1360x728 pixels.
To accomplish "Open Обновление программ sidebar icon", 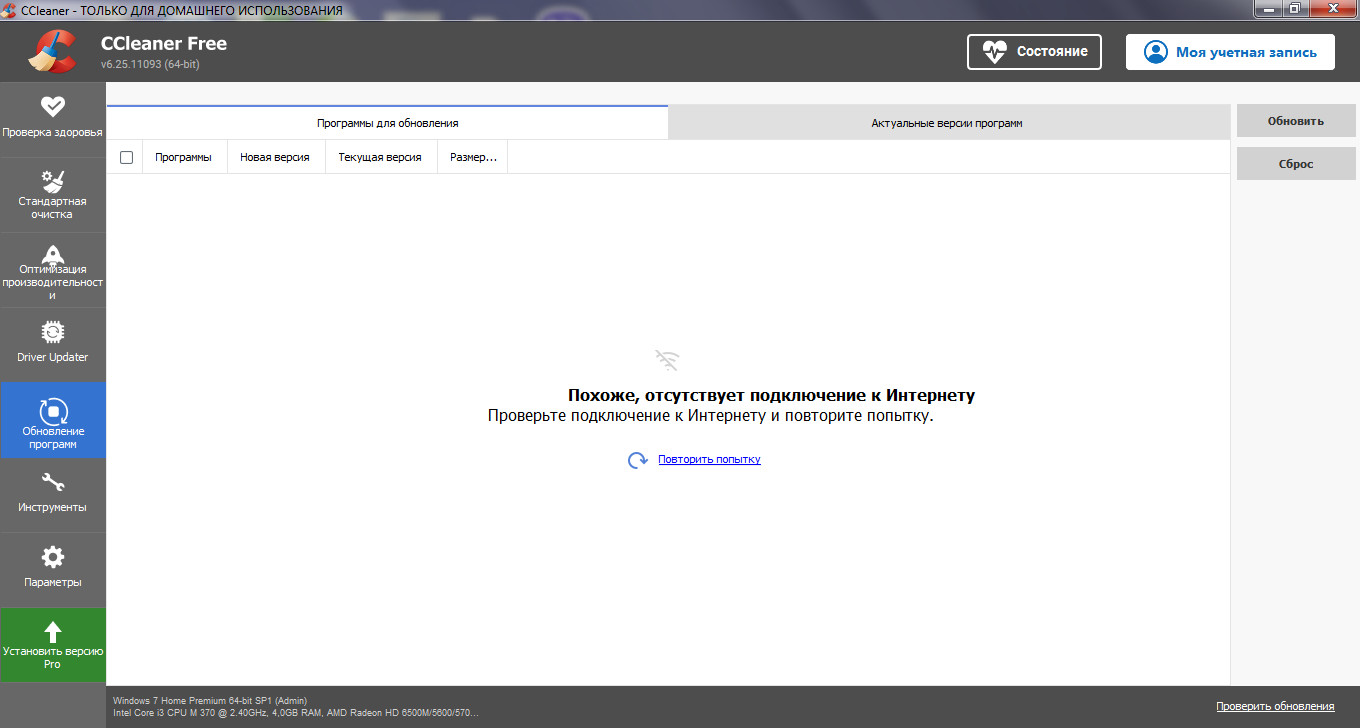I will [53, 410].
